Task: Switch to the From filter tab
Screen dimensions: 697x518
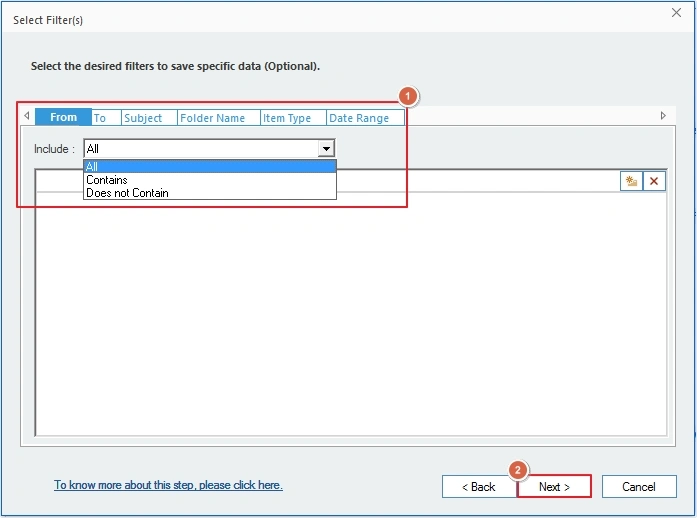Action: coord(63,117)
